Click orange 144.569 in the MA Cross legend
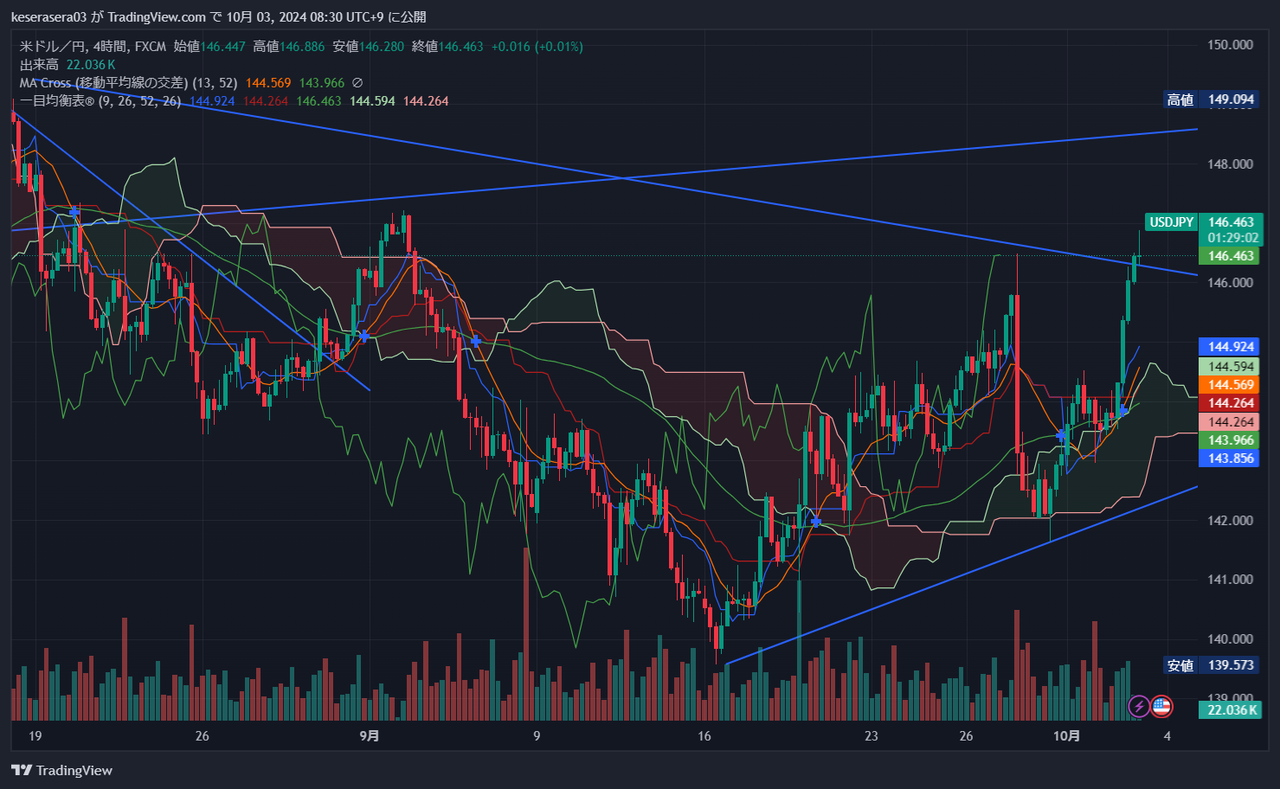The width and height of the screenshot is (1280, 789). [267, 83]
